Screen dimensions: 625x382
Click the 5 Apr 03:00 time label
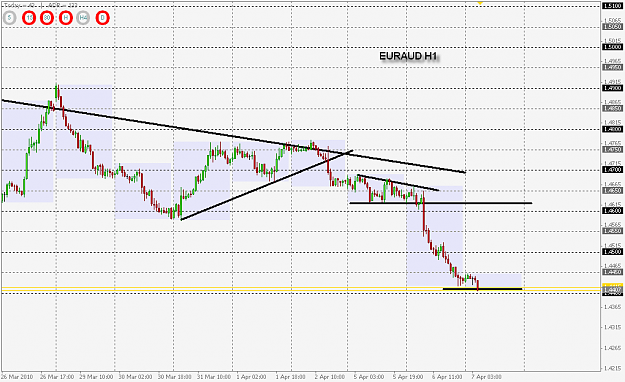pos(369,377)
